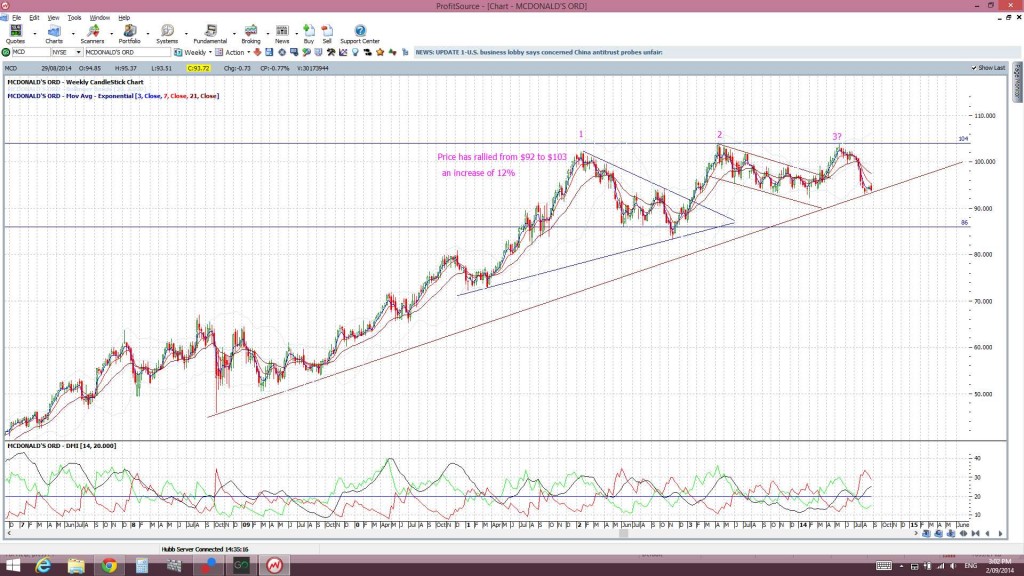Click the Mov Avg Exponential indicator label

[113, 96]
